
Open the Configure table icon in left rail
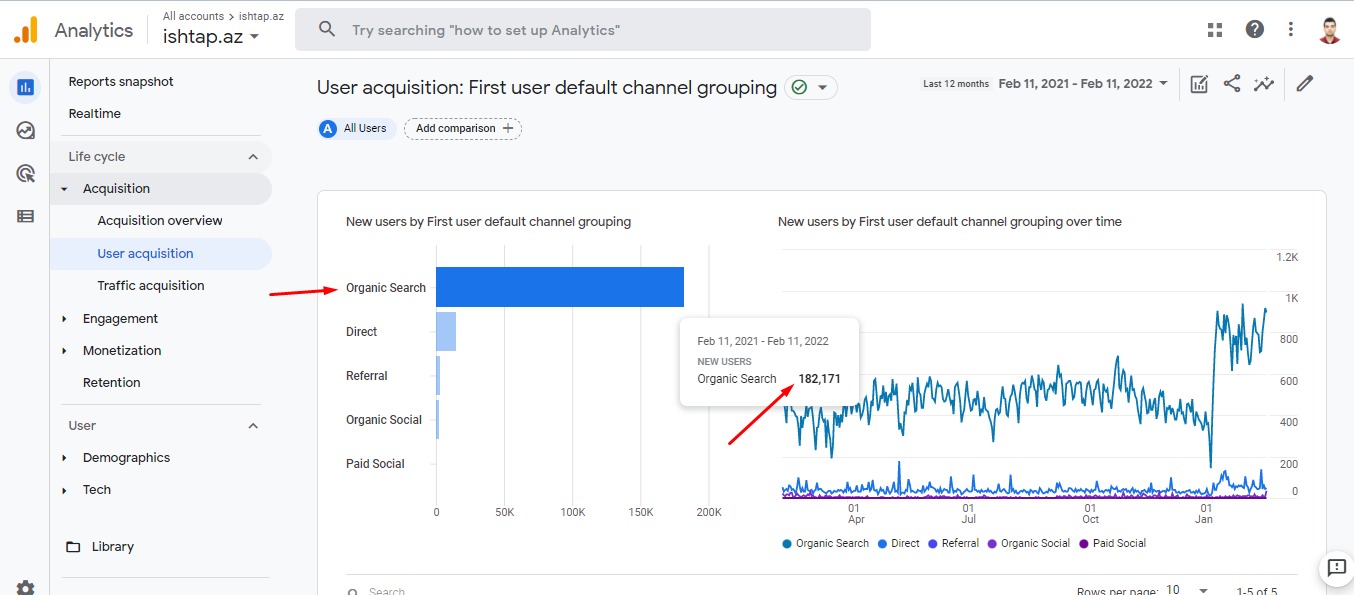tap(25, 216)
